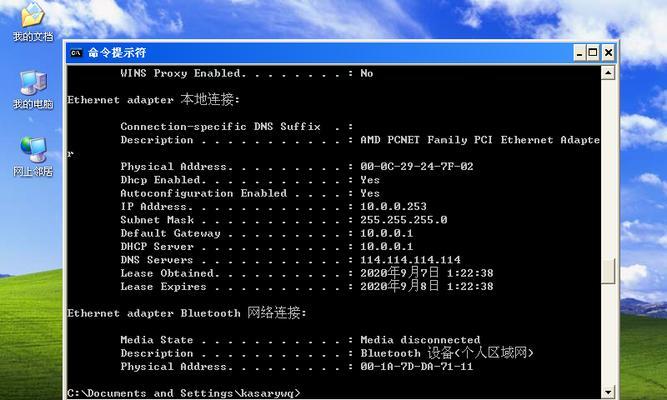
Task: Click the scrollbar up arrow
Action: (608, 73)
